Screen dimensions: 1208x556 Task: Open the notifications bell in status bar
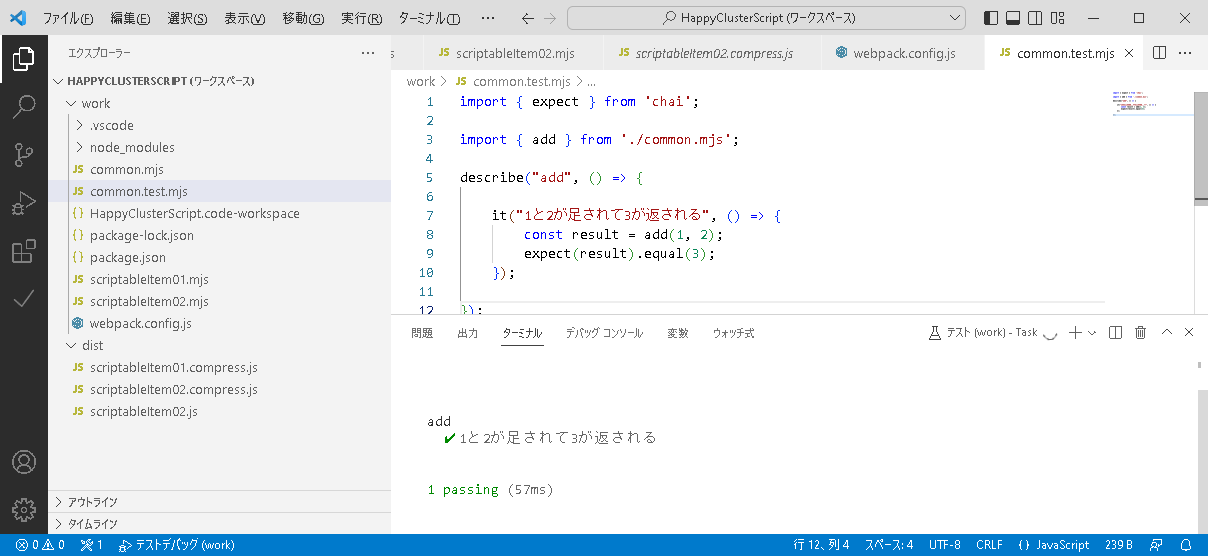(1186, 545)
